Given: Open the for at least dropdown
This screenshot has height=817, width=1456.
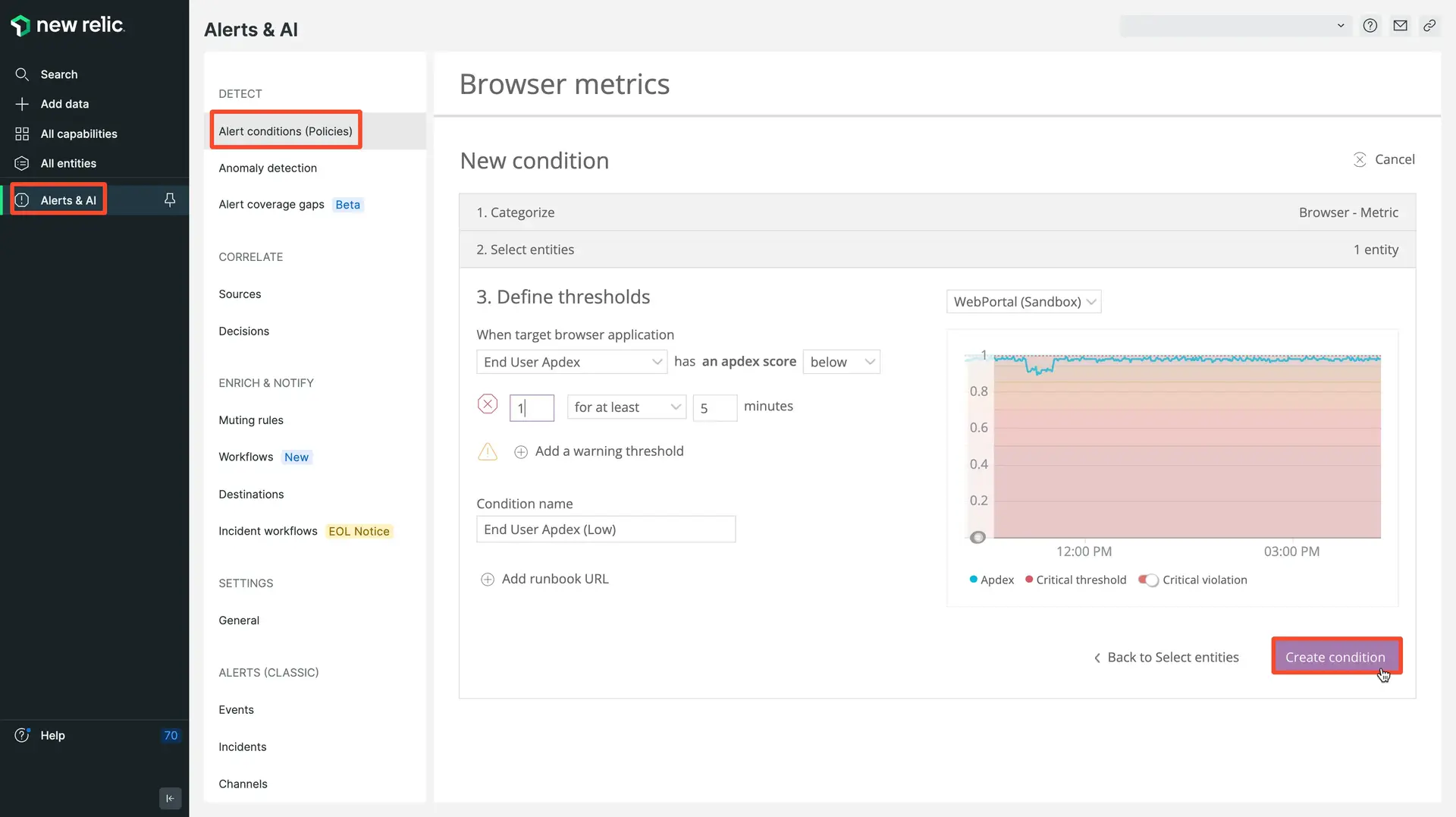Looking at the screenshot, I should 626,407.
